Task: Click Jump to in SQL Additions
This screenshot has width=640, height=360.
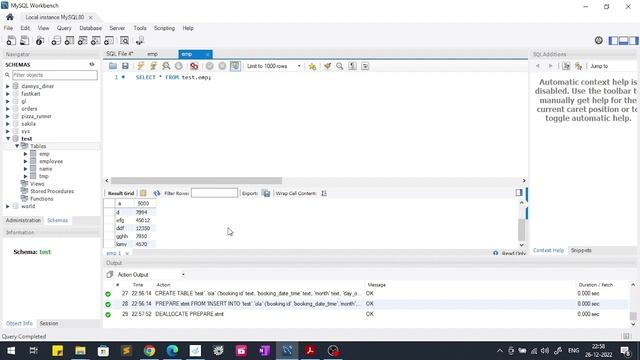Action: click(x=599, y=66)
